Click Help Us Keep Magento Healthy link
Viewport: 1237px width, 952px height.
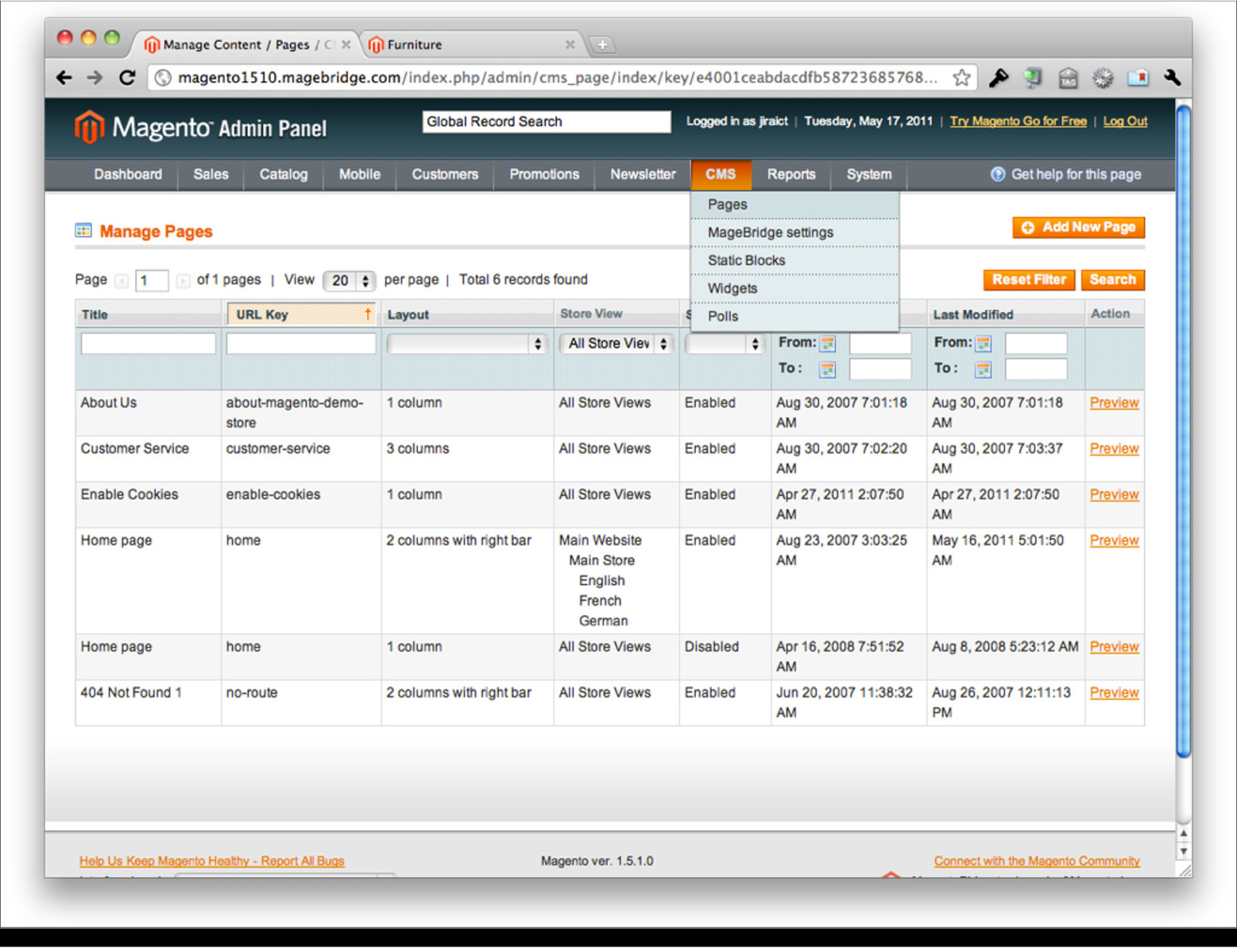pos(212,861)
